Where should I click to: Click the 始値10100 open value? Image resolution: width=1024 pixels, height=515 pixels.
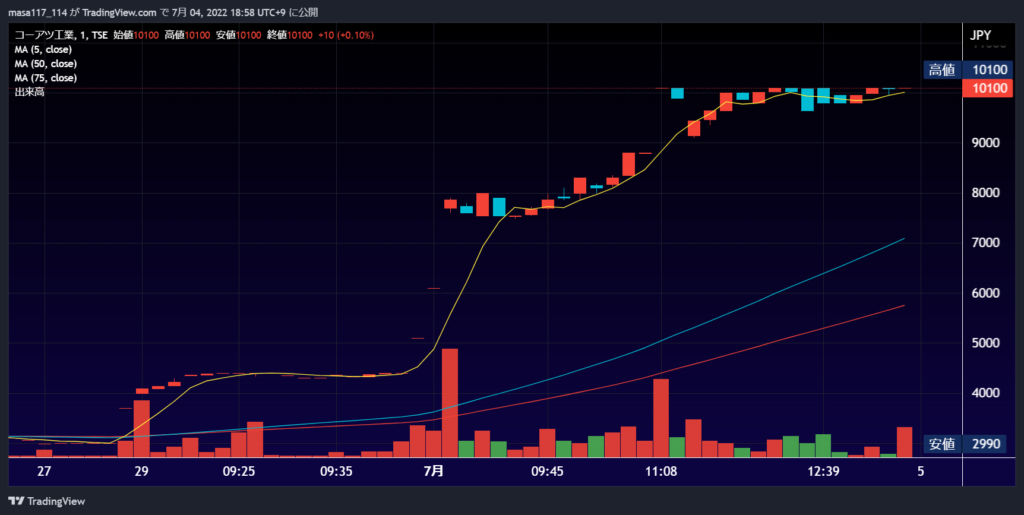tap(136, 35)
